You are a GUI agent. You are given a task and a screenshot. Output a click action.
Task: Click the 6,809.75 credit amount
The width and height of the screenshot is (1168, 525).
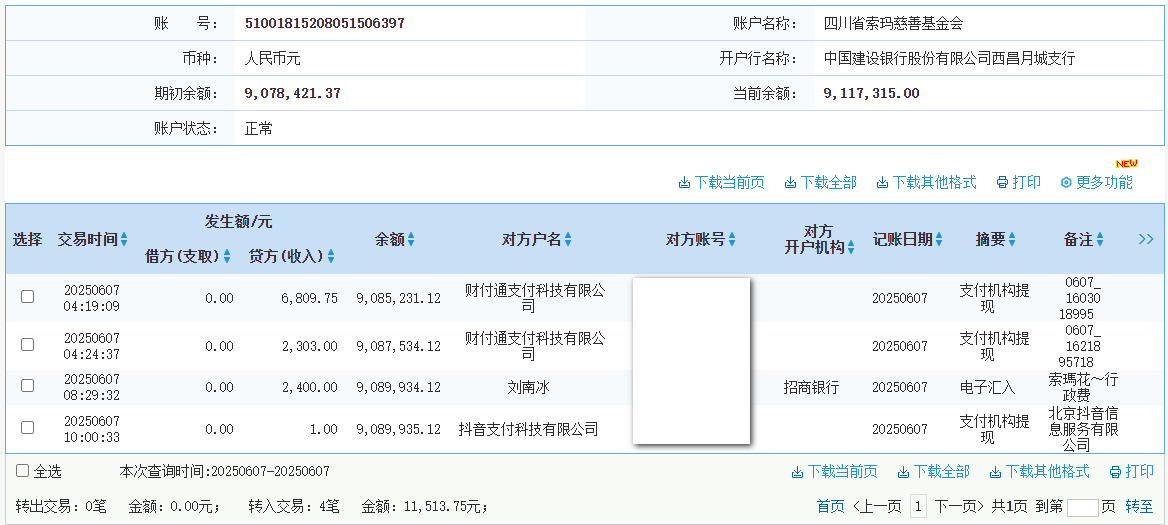pos(309,298)
